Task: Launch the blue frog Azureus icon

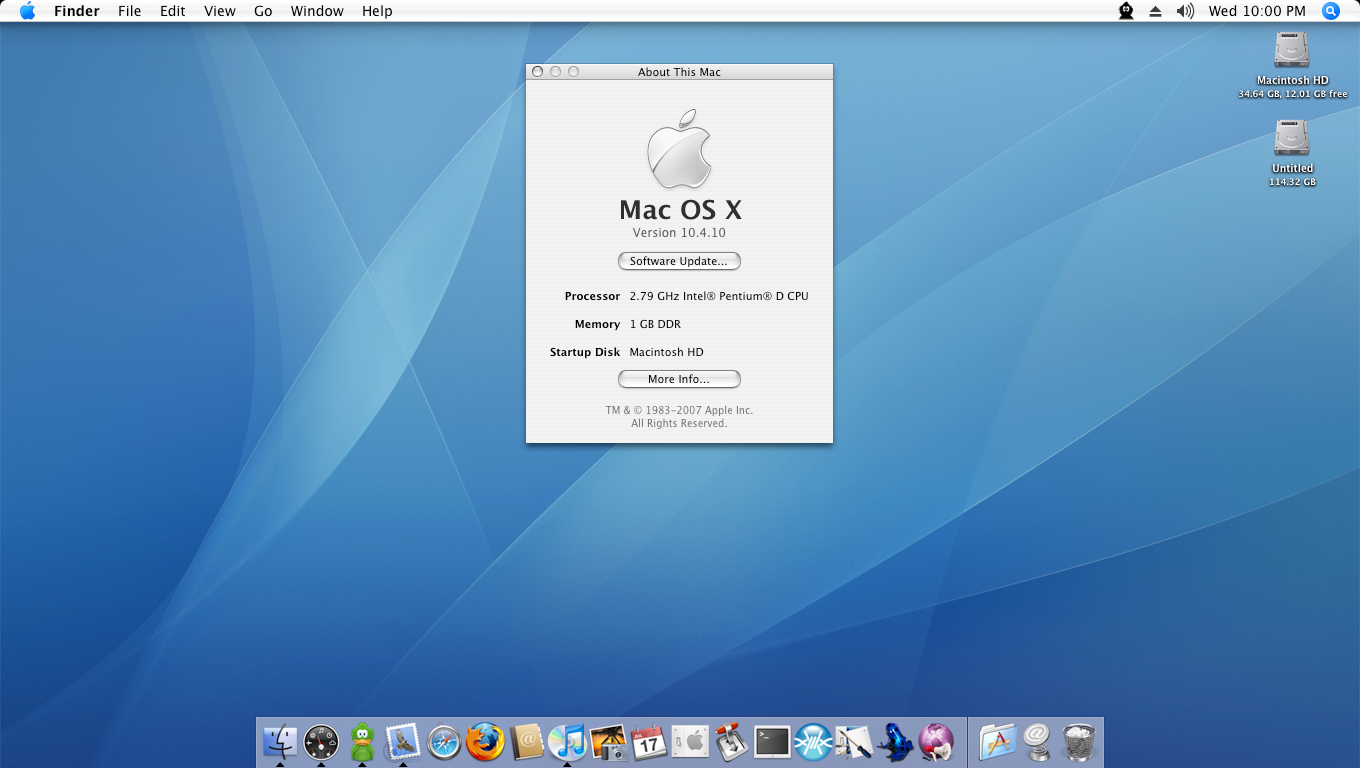Action: (895, 742)
